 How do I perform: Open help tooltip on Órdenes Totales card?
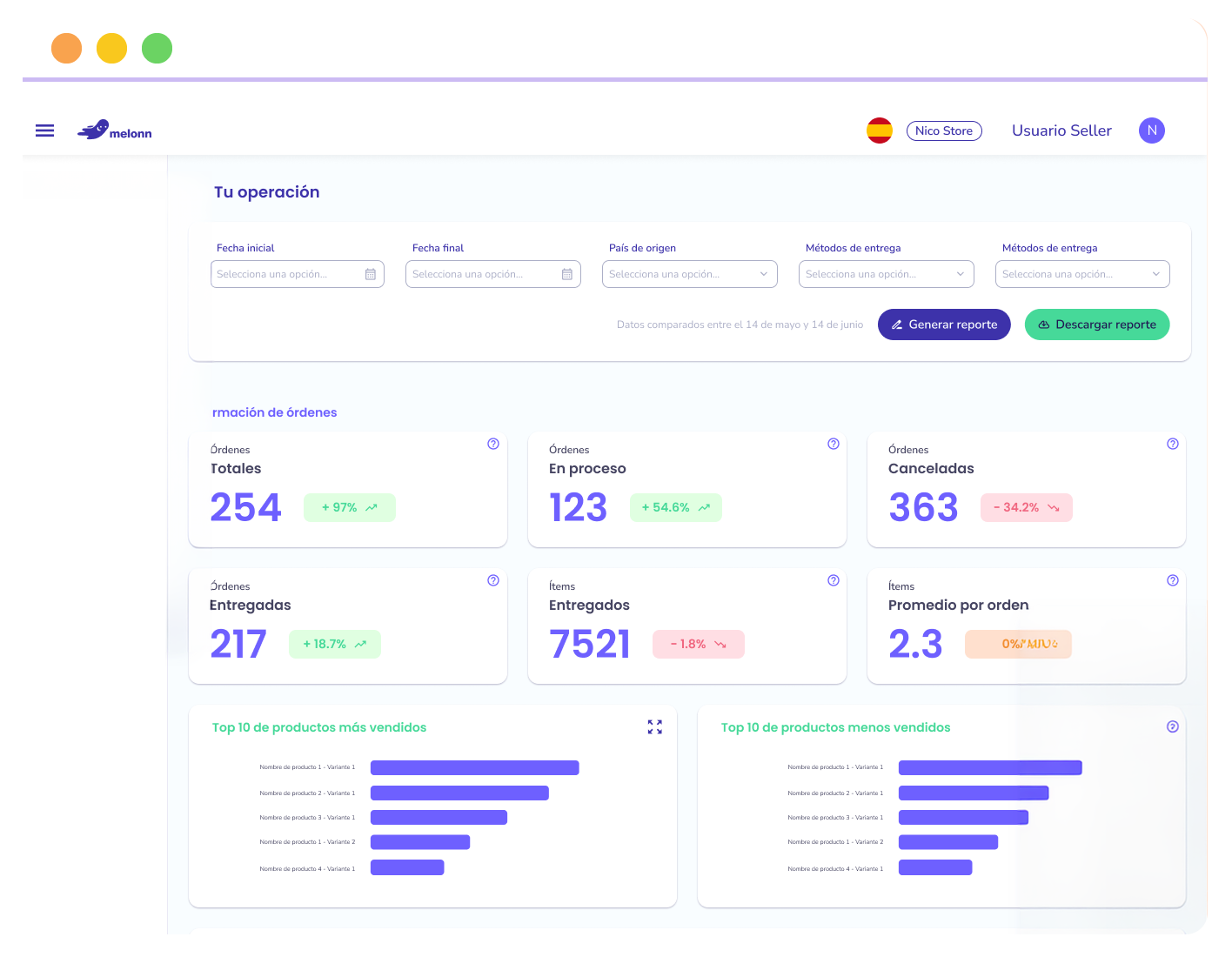pos(493,444)
